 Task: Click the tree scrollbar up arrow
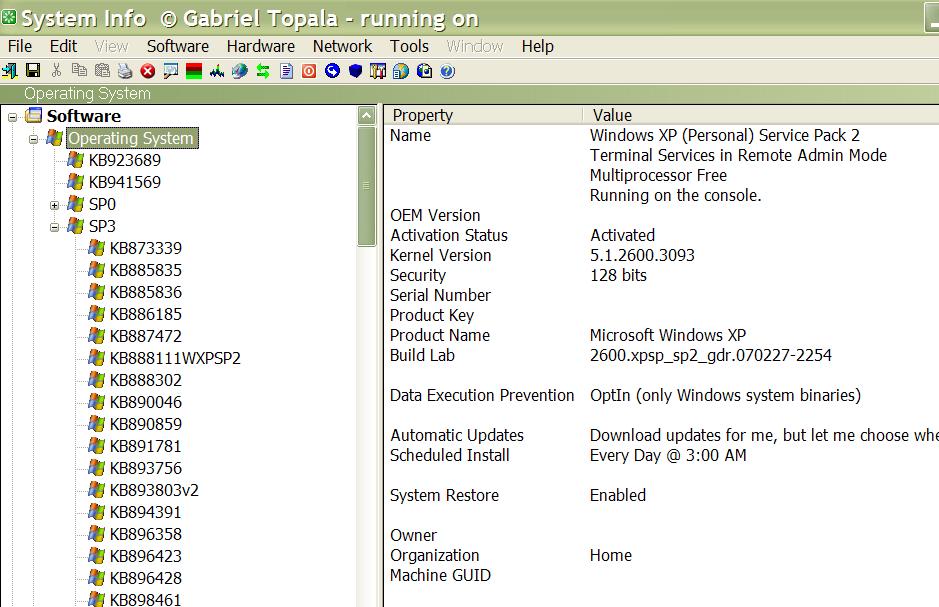pos(366,115)
